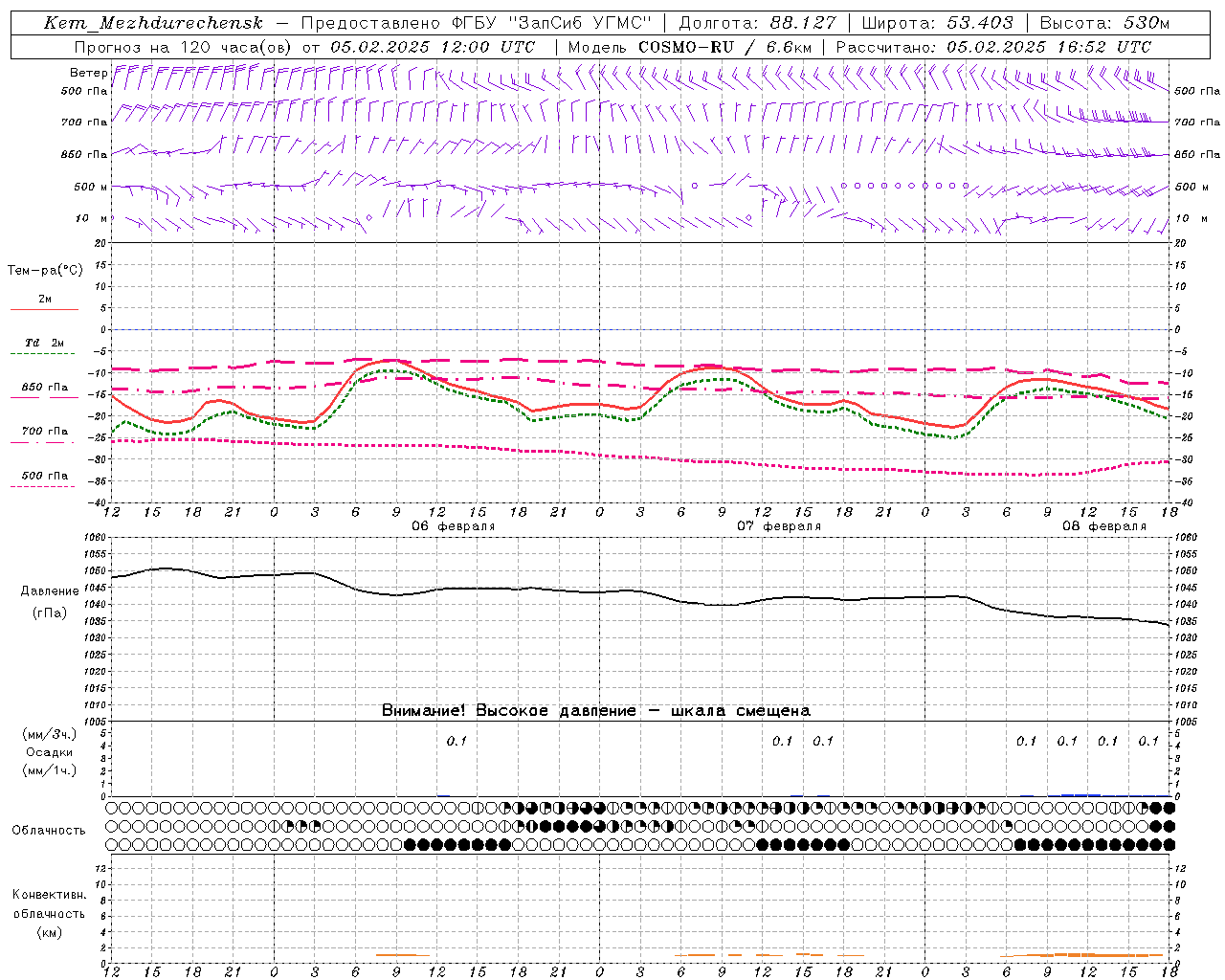Click the 'Предоставлено ФГБУ "ЗапСиб УГМС"' provider text
The image size is (1225, 980).
[x=476, y=23]
